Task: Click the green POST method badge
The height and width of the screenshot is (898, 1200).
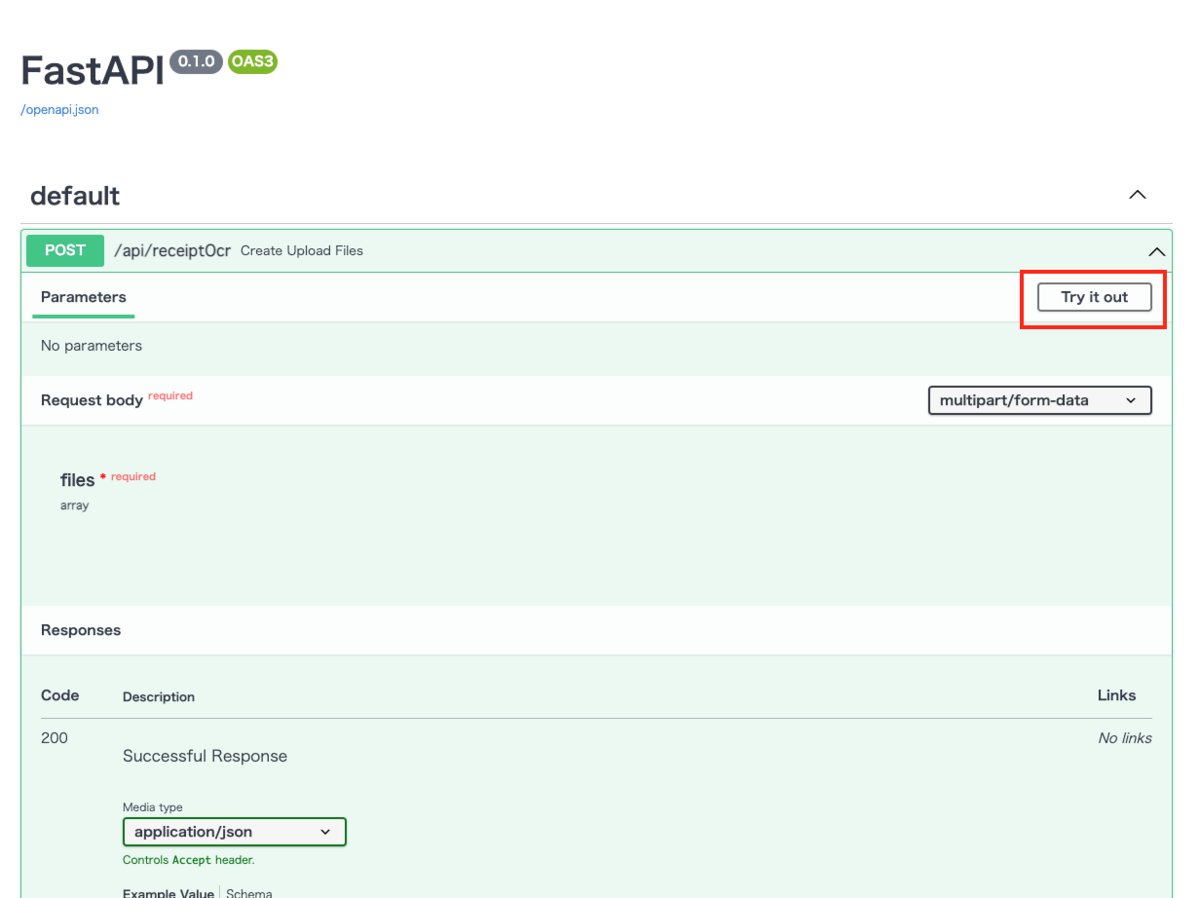Action: 64,250
